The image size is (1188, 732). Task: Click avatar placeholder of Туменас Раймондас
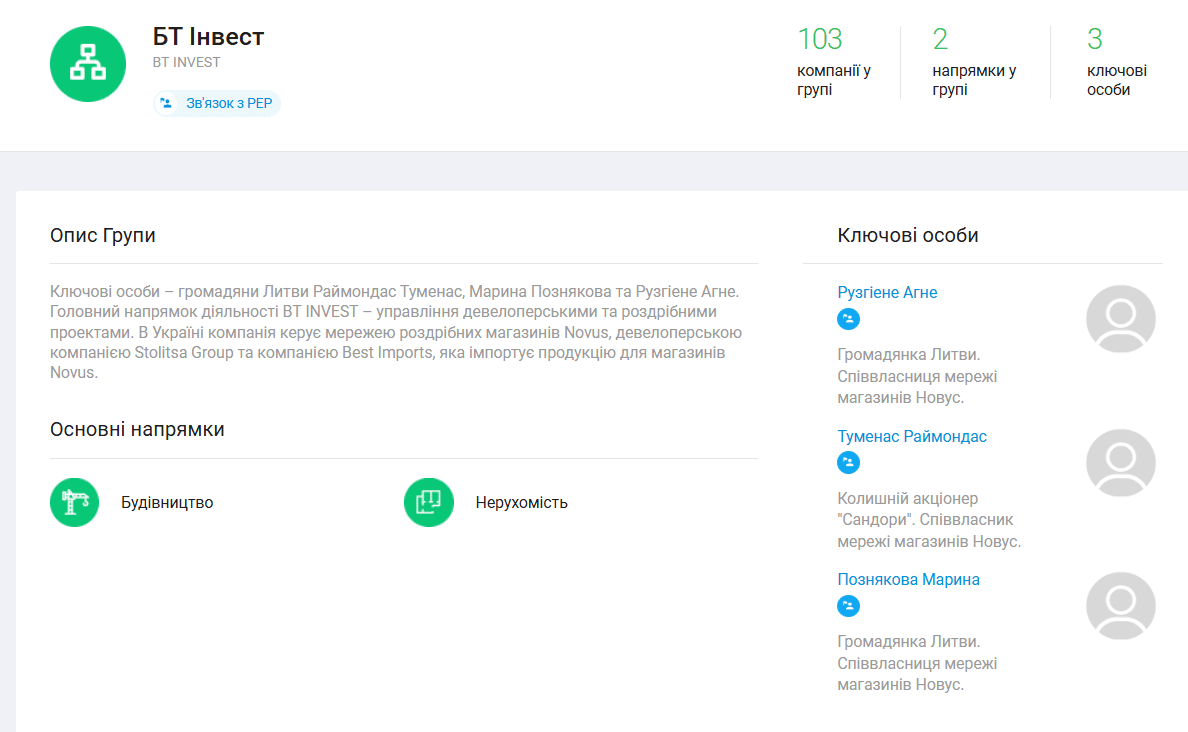coord(1121,463)
